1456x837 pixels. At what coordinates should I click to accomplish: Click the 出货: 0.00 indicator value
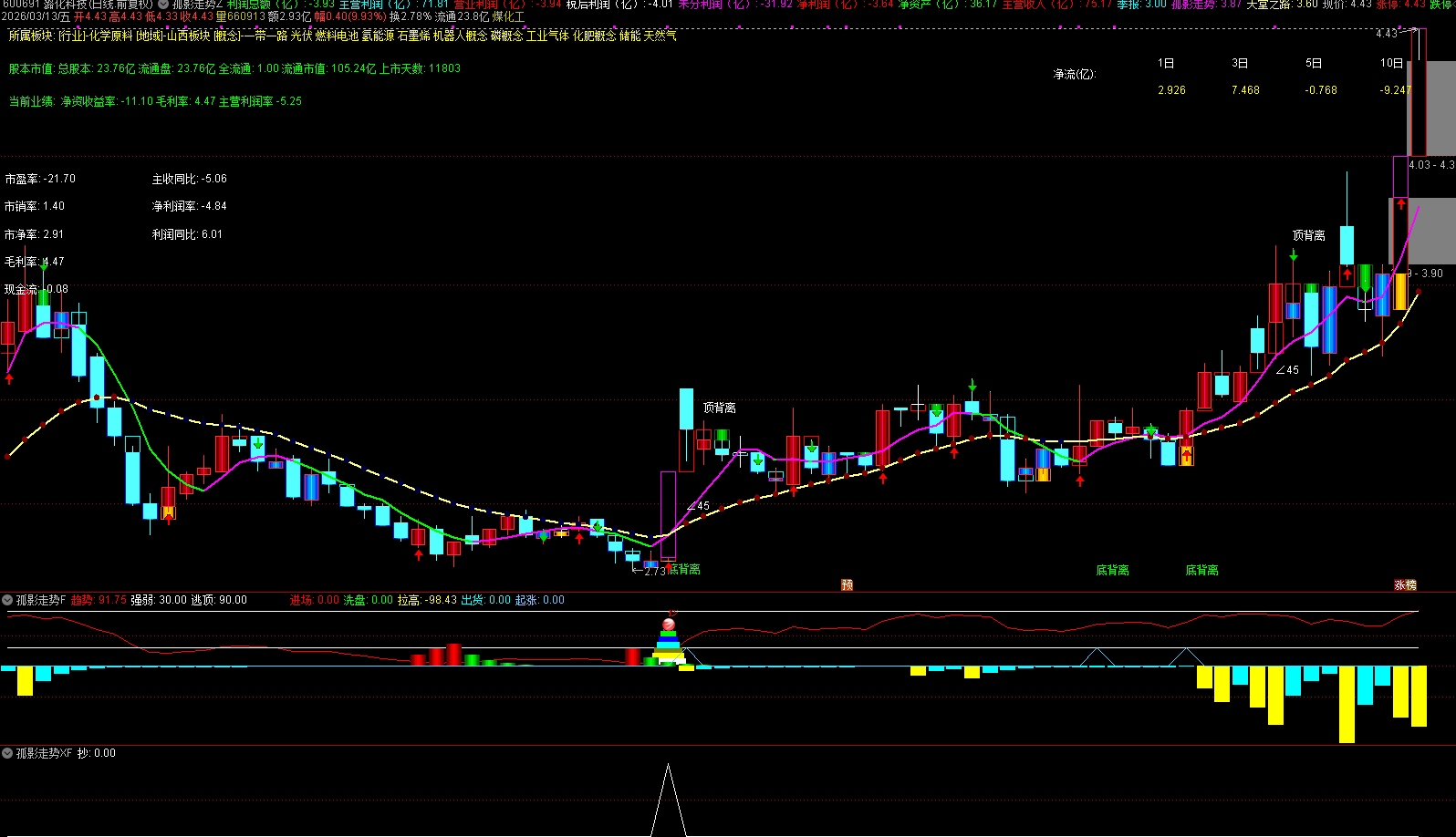click(x=486, y=600)
